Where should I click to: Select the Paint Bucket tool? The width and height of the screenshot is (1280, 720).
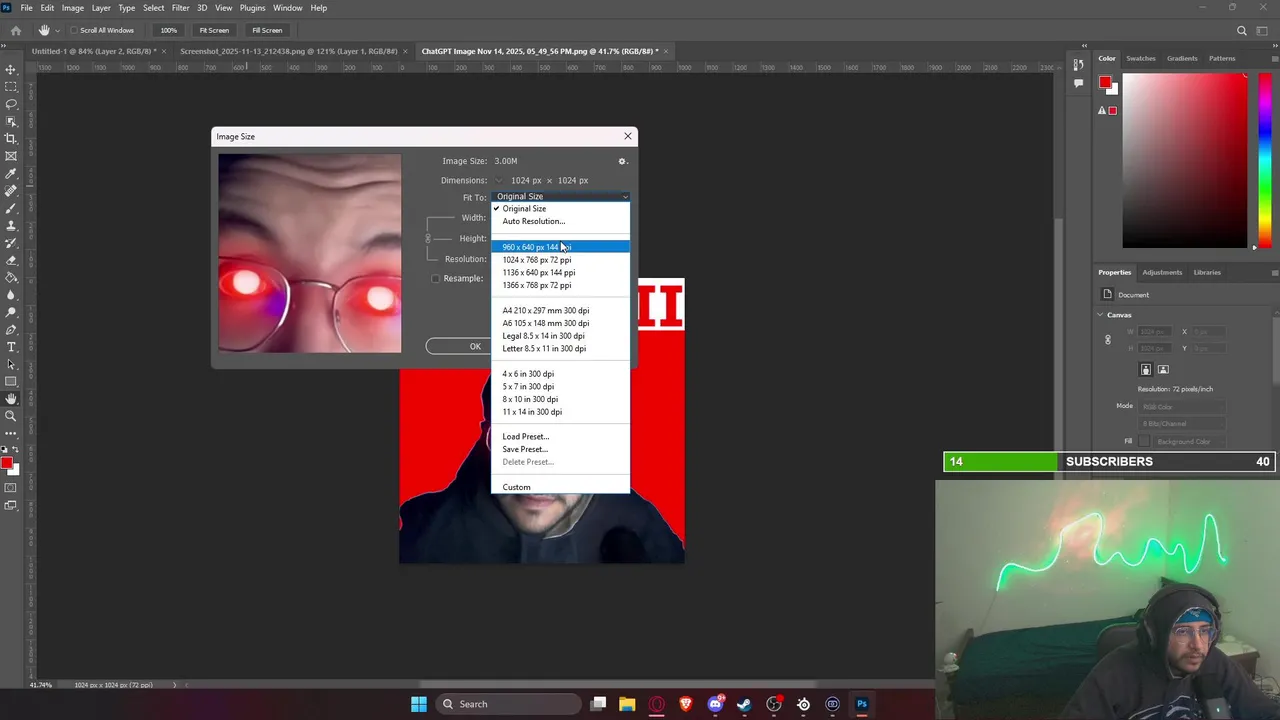click(11, 277)
